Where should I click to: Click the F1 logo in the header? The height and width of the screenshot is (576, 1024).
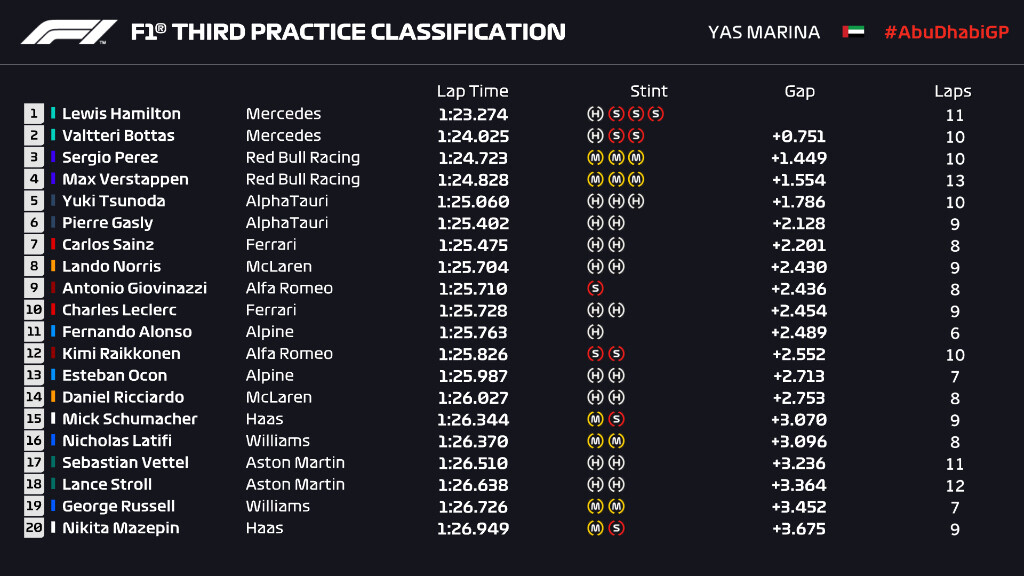(x=70, y=32)
